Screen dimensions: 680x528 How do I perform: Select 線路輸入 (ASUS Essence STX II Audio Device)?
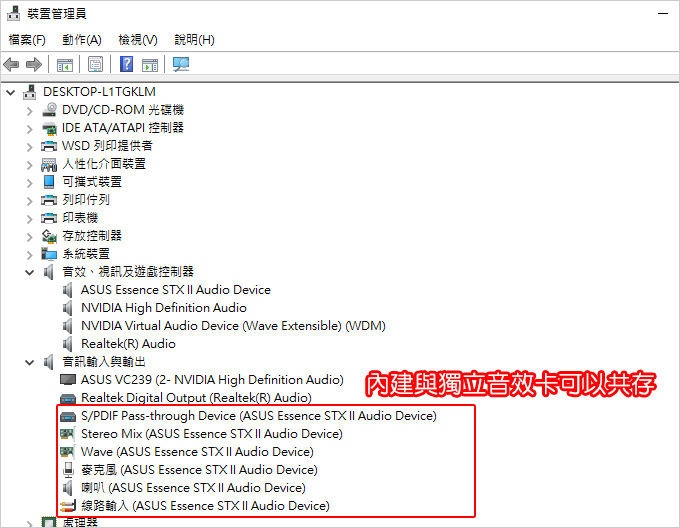pos(206,506)
